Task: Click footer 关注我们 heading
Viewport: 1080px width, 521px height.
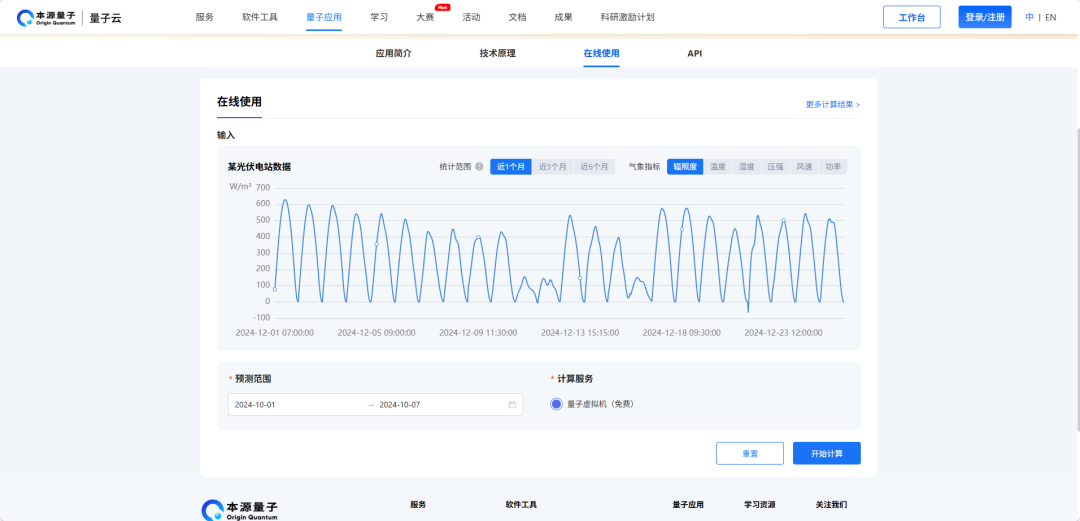Action: (x=831, y=505)
